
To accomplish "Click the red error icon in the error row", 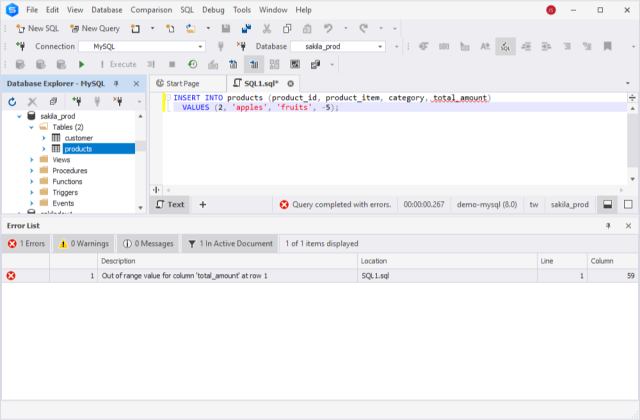I will click(11, 275).
